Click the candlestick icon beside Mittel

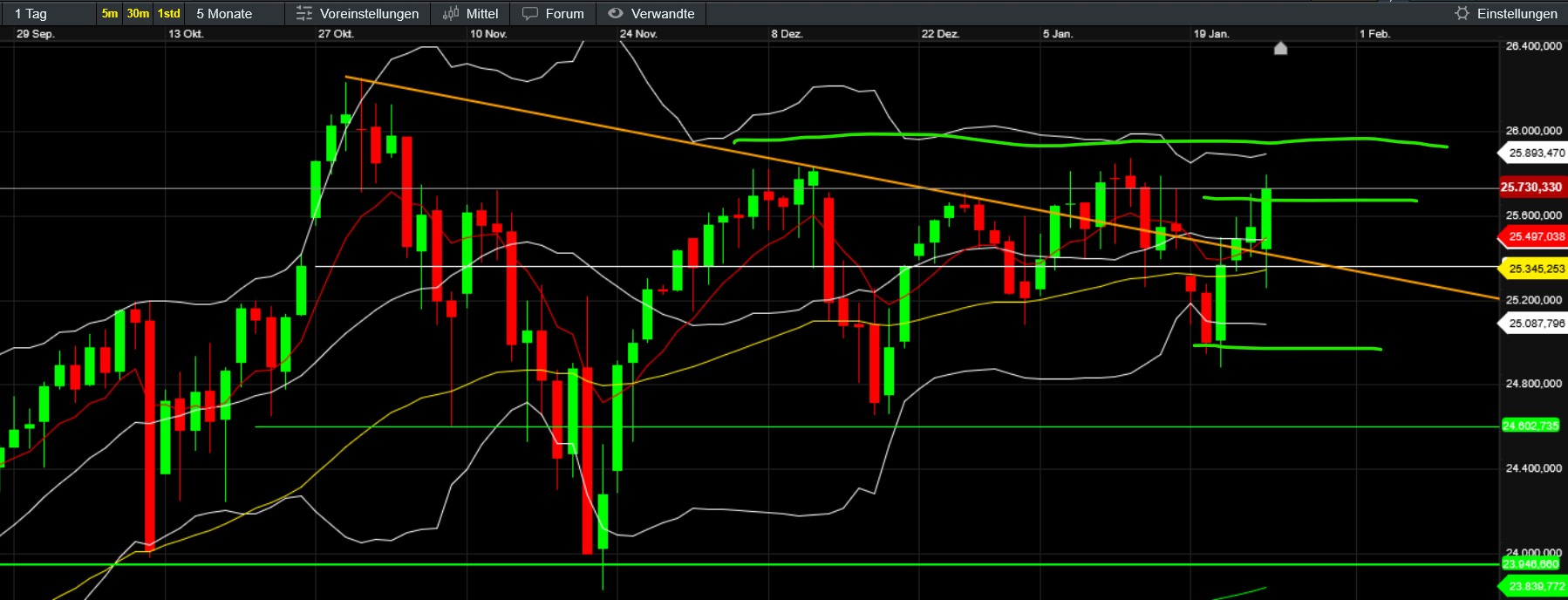click(450, 13)
